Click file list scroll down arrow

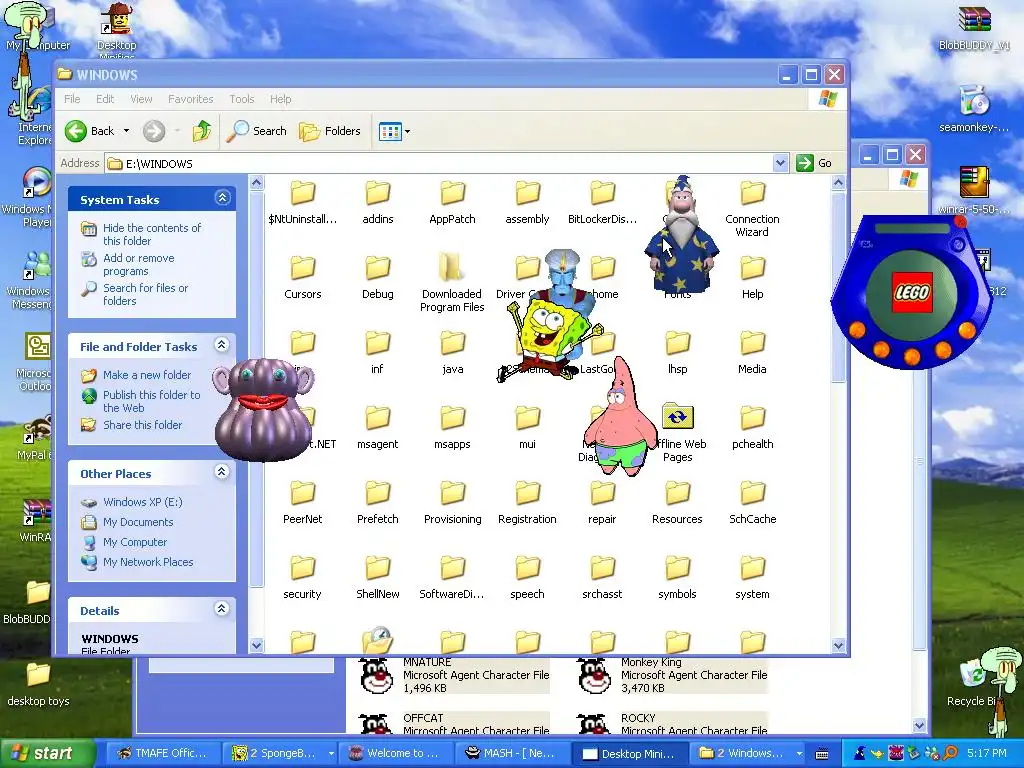point(839,645)
